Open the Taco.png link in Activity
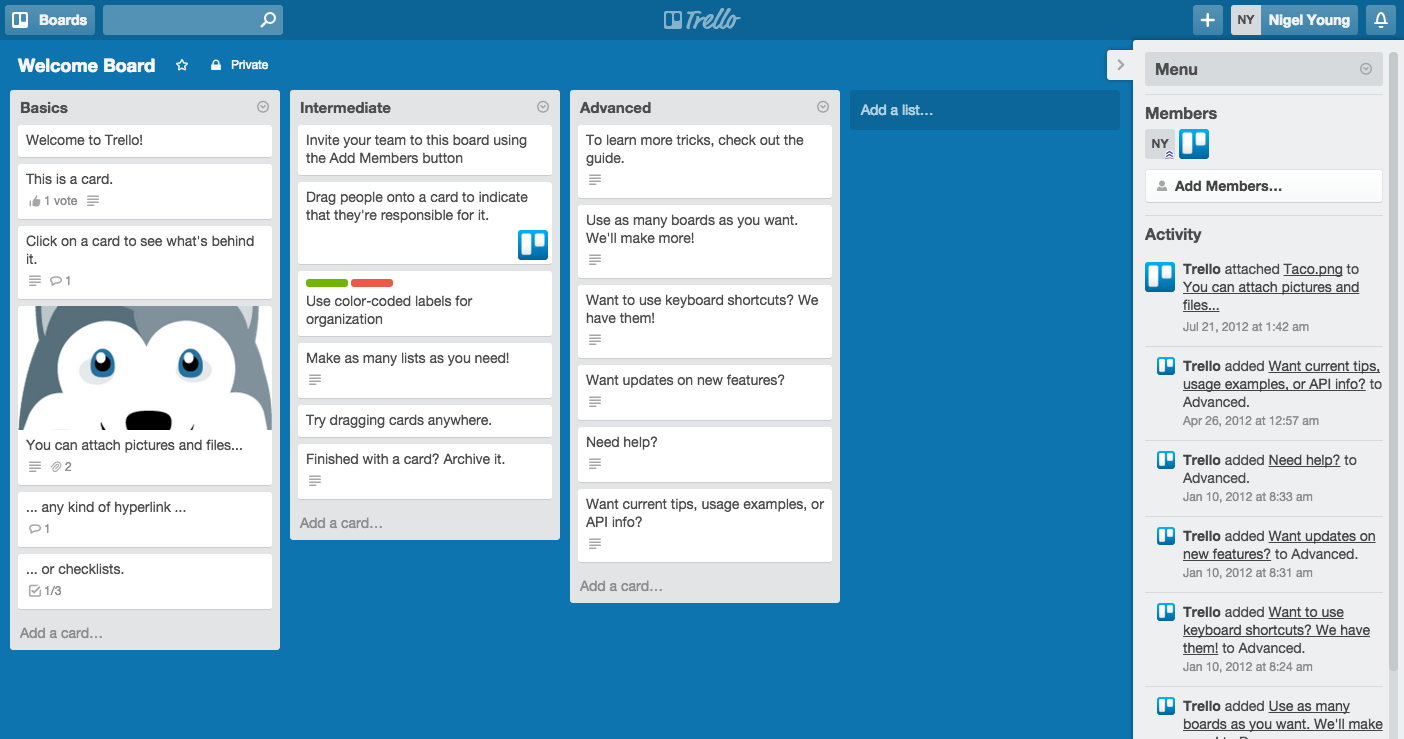This screenshot has width=1404, height=739. [1313, 269]
